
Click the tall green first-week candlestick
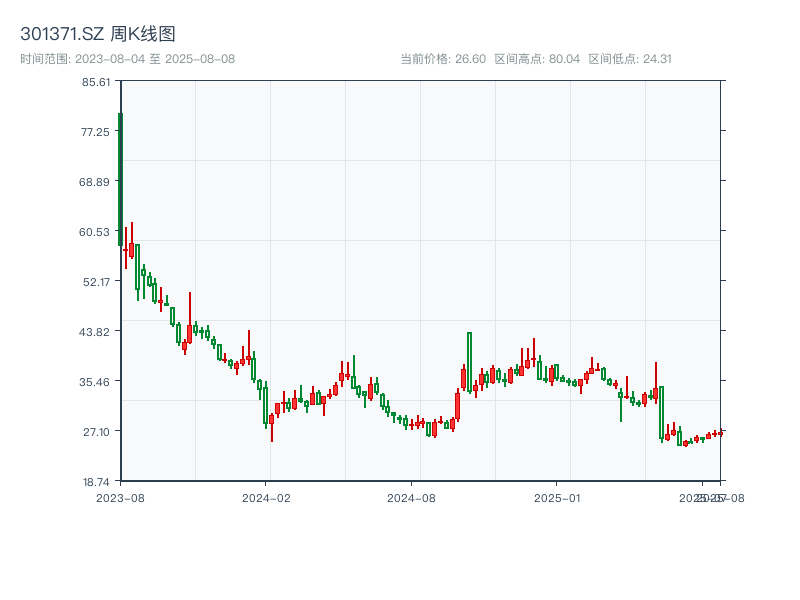(x=120, y=180)
